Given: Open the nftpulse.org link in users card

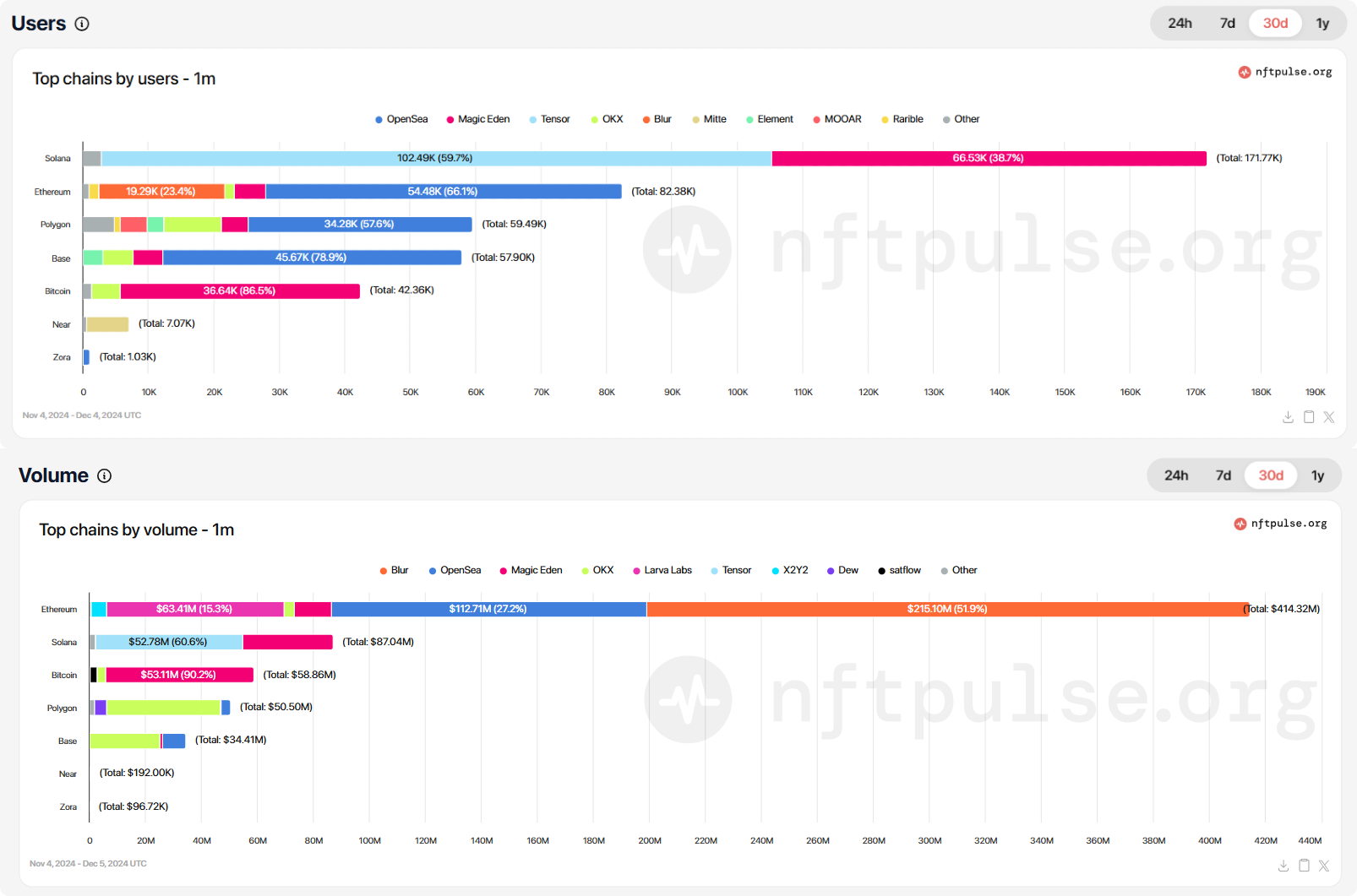Looking at the screenshot, I should point(1285,72).
